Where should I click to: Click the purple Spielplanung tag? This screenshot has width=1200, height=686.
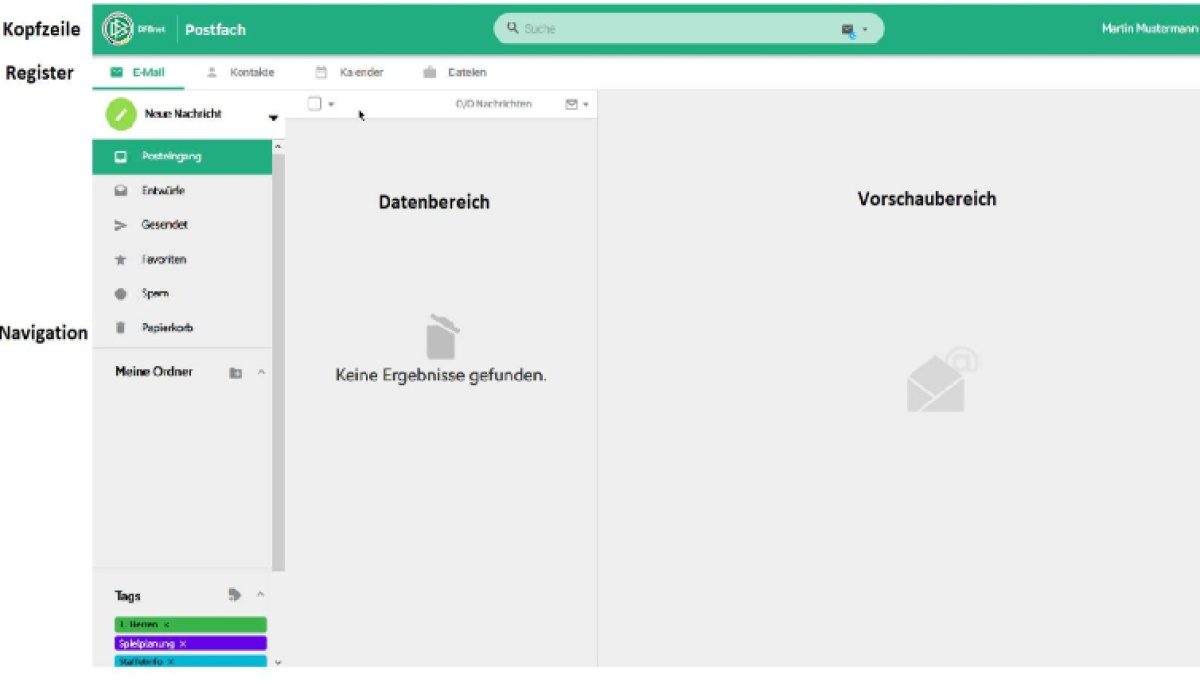pos(190,644)
